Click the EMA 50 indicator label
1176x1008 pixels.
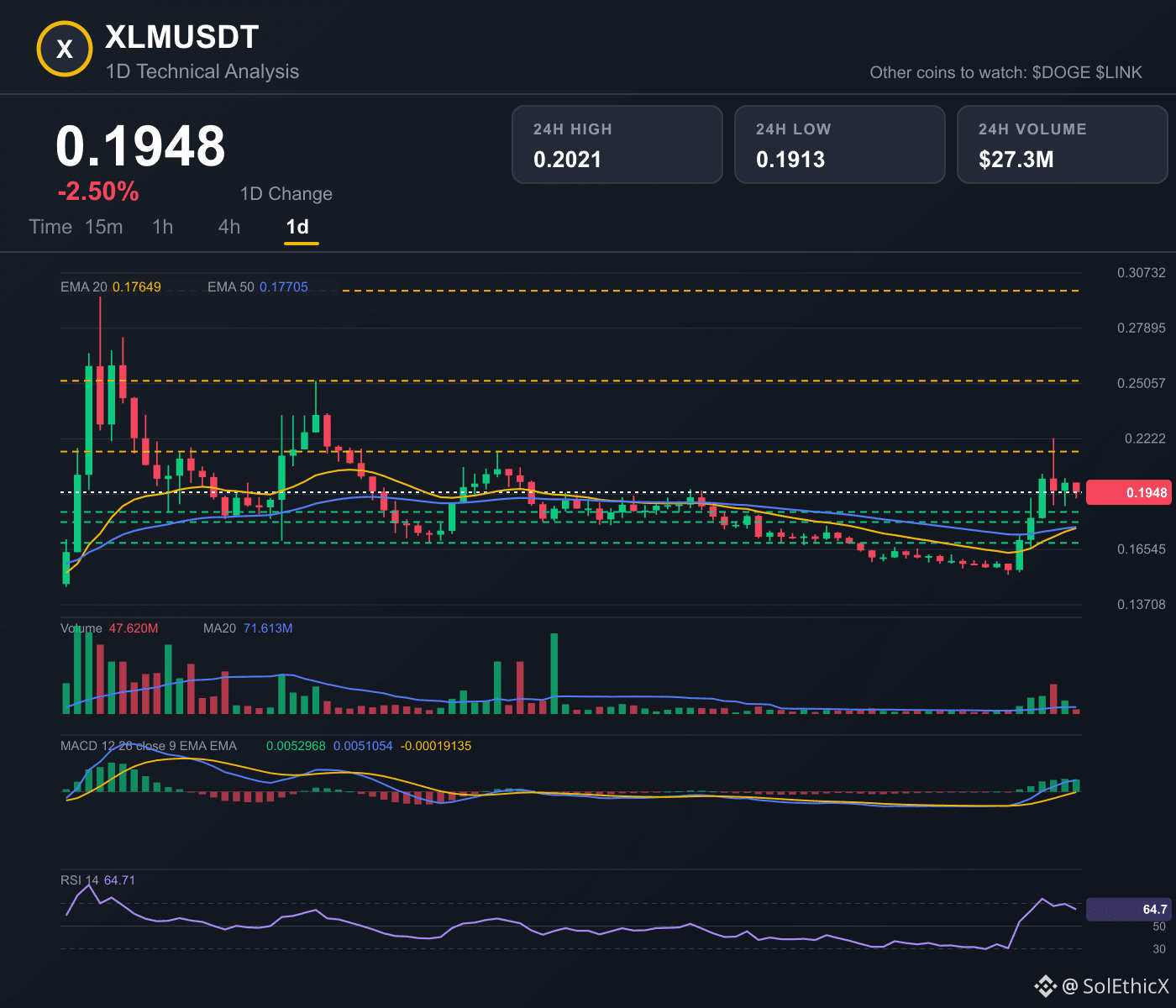click(231, 287)
